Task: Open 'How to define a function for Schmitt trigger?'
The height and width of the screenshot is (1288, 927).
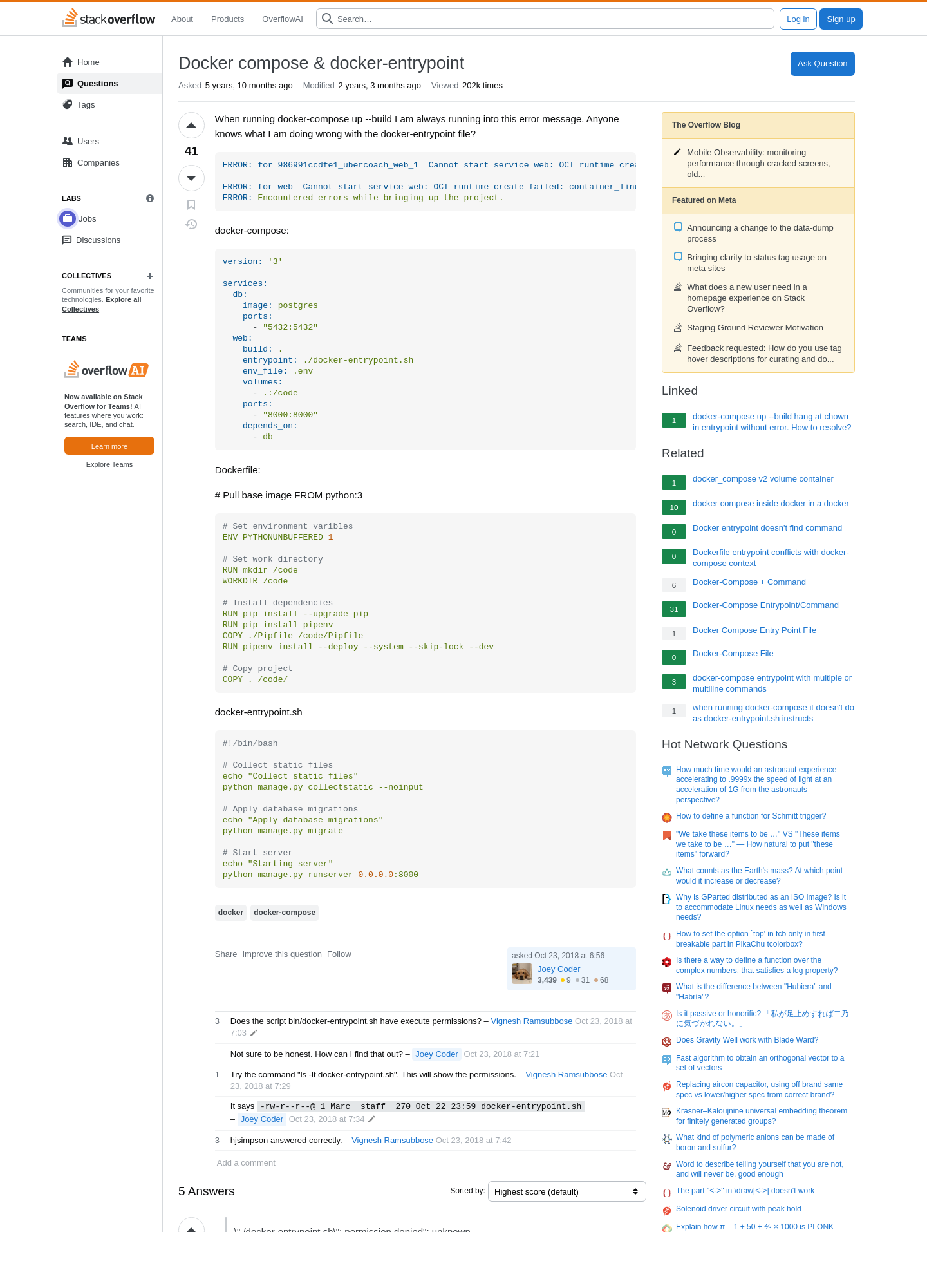Action: tap(751, 816)
